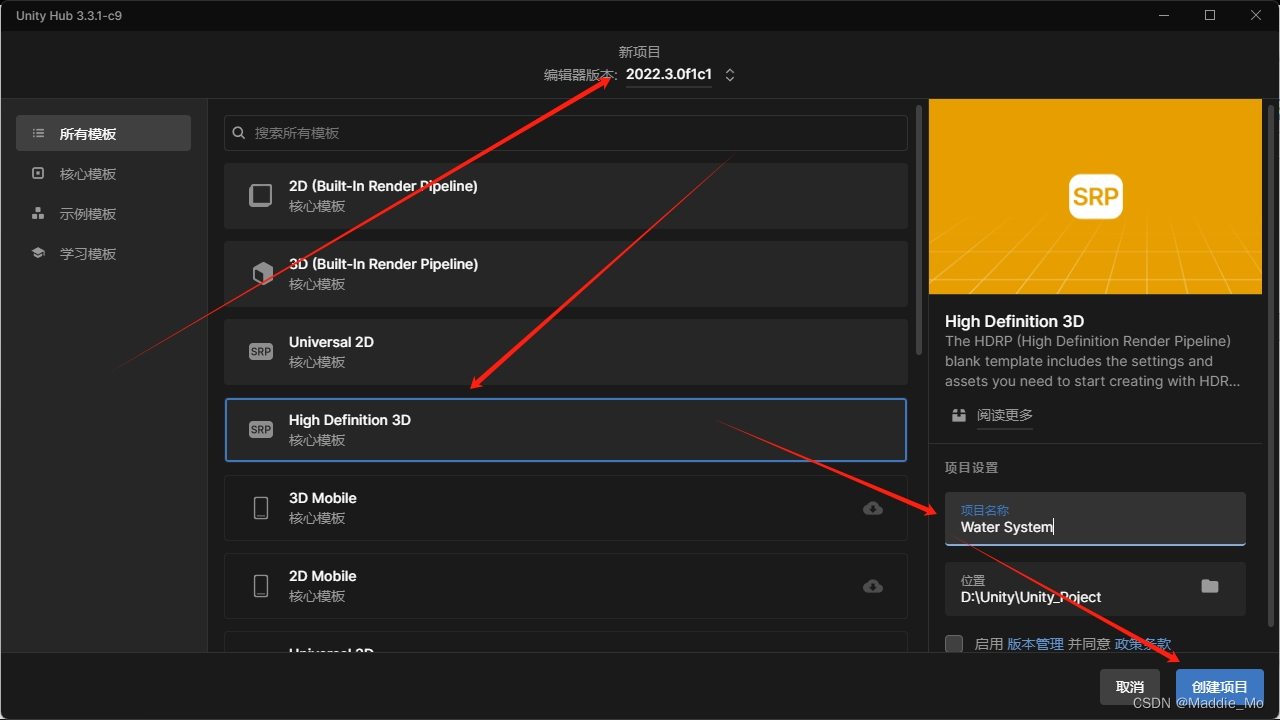
Task: Select the High Definition 3D template row
Action: 566,430
